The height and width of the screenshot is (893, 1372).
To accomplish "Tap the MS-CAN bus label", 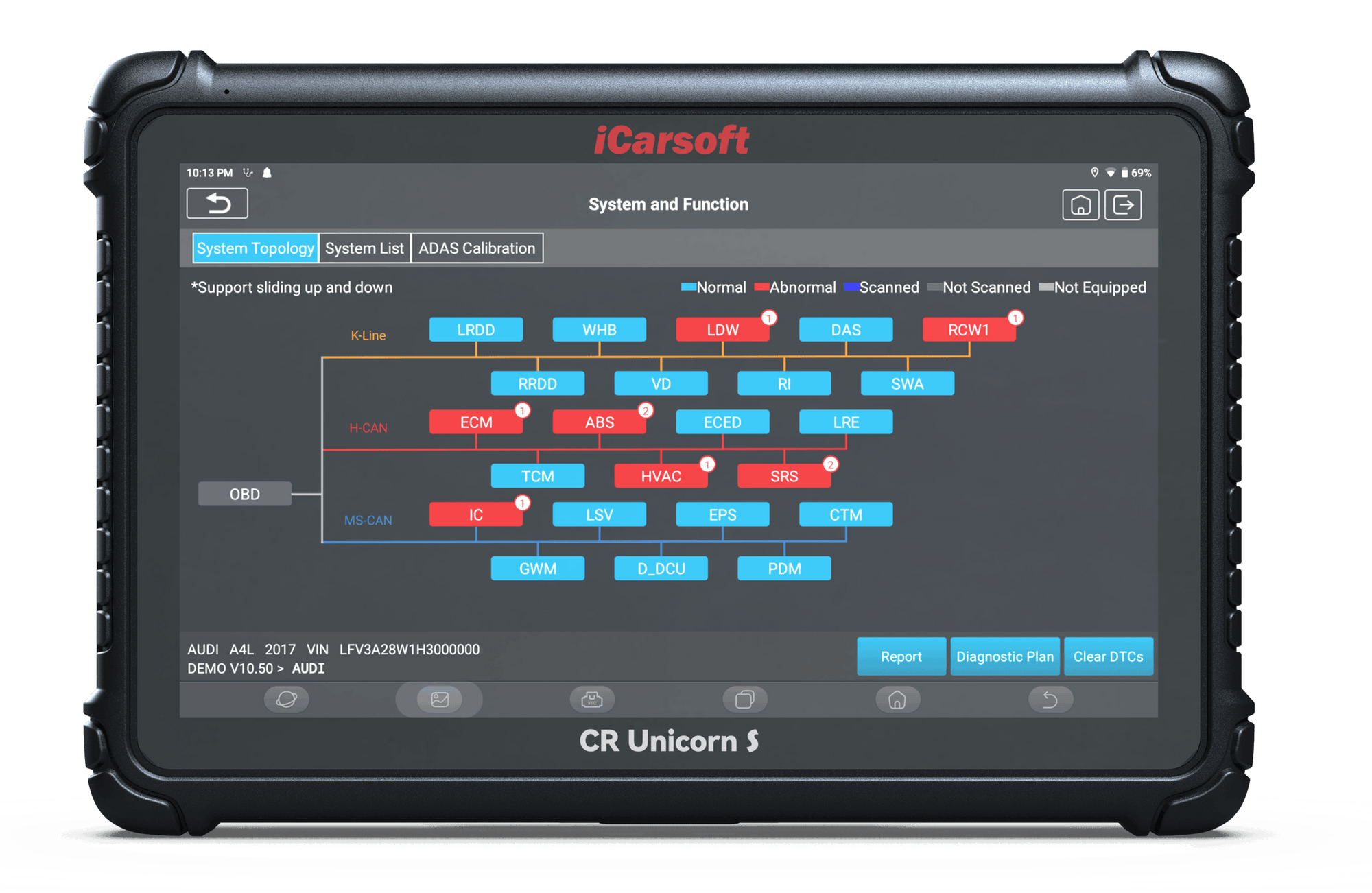I will click(x=368, y=521).
